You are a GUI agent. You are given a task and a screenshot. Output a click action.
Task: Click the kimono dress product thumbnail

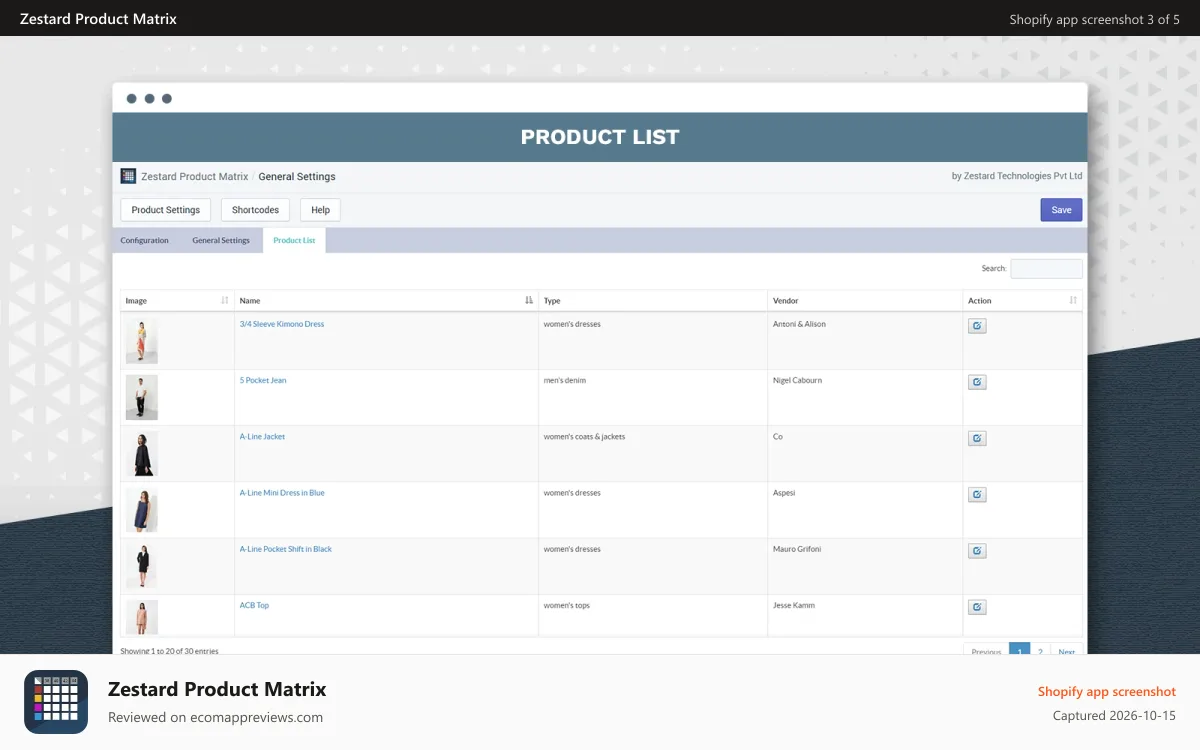click(141, 341)
